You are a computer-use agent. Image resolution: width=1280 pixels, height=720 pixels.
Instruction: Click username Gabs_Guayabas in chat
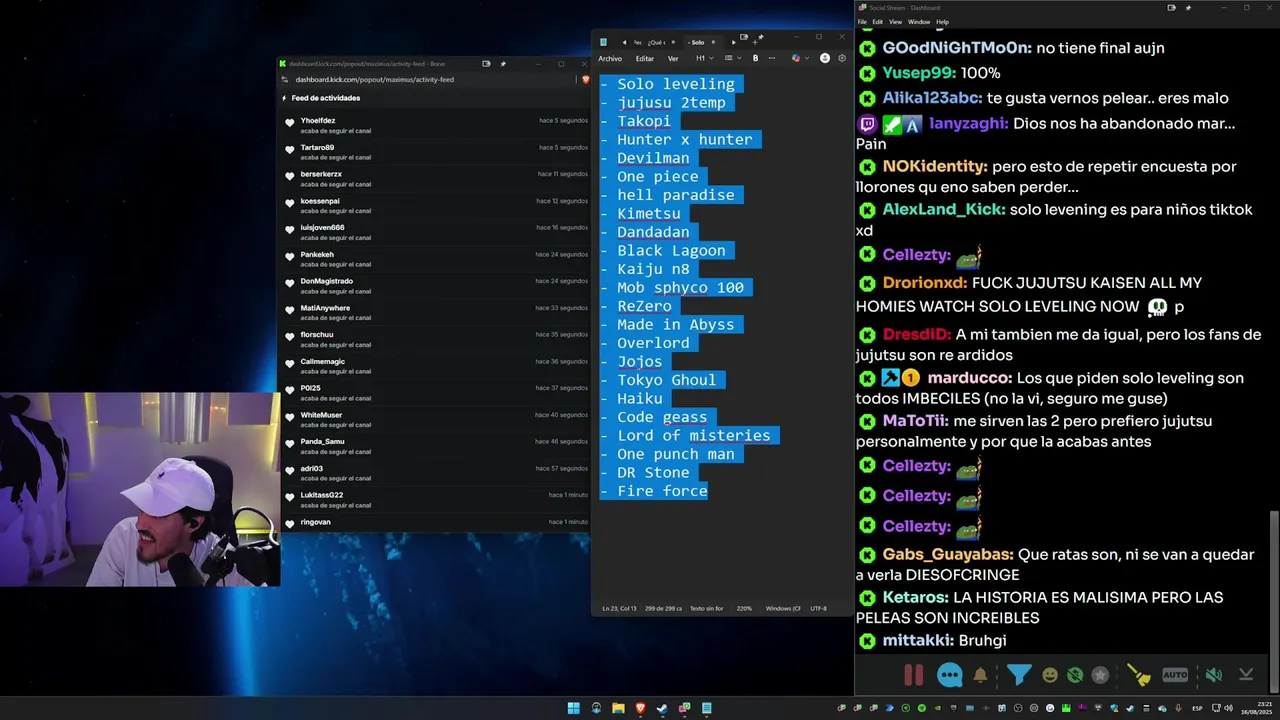click(948, 554)
